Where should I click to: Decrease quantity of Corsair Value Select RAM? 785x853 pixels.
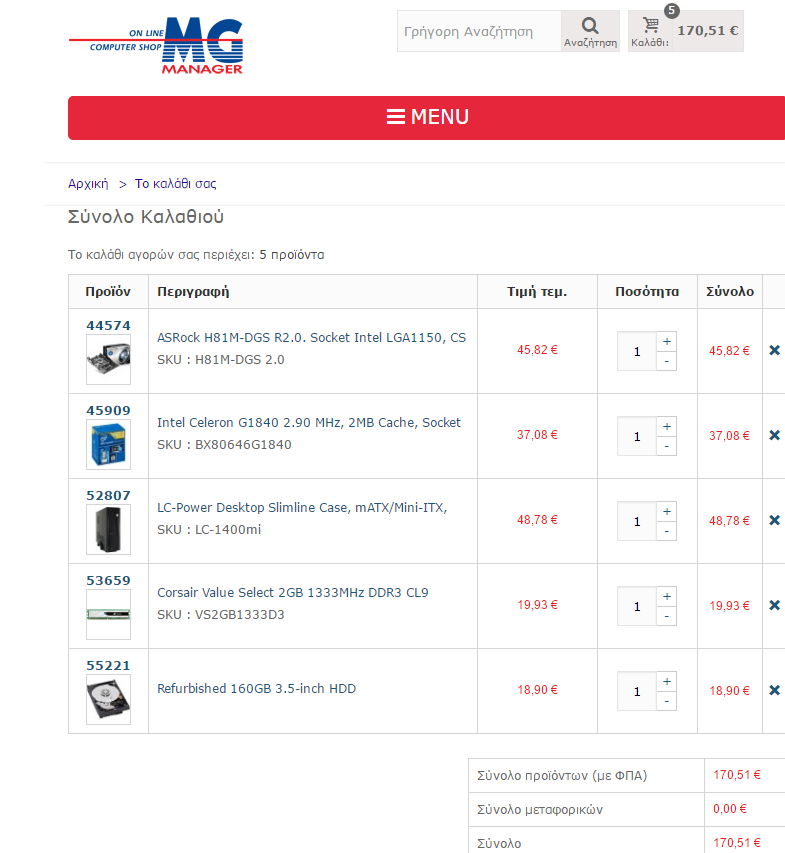click(x=666, y=616)
